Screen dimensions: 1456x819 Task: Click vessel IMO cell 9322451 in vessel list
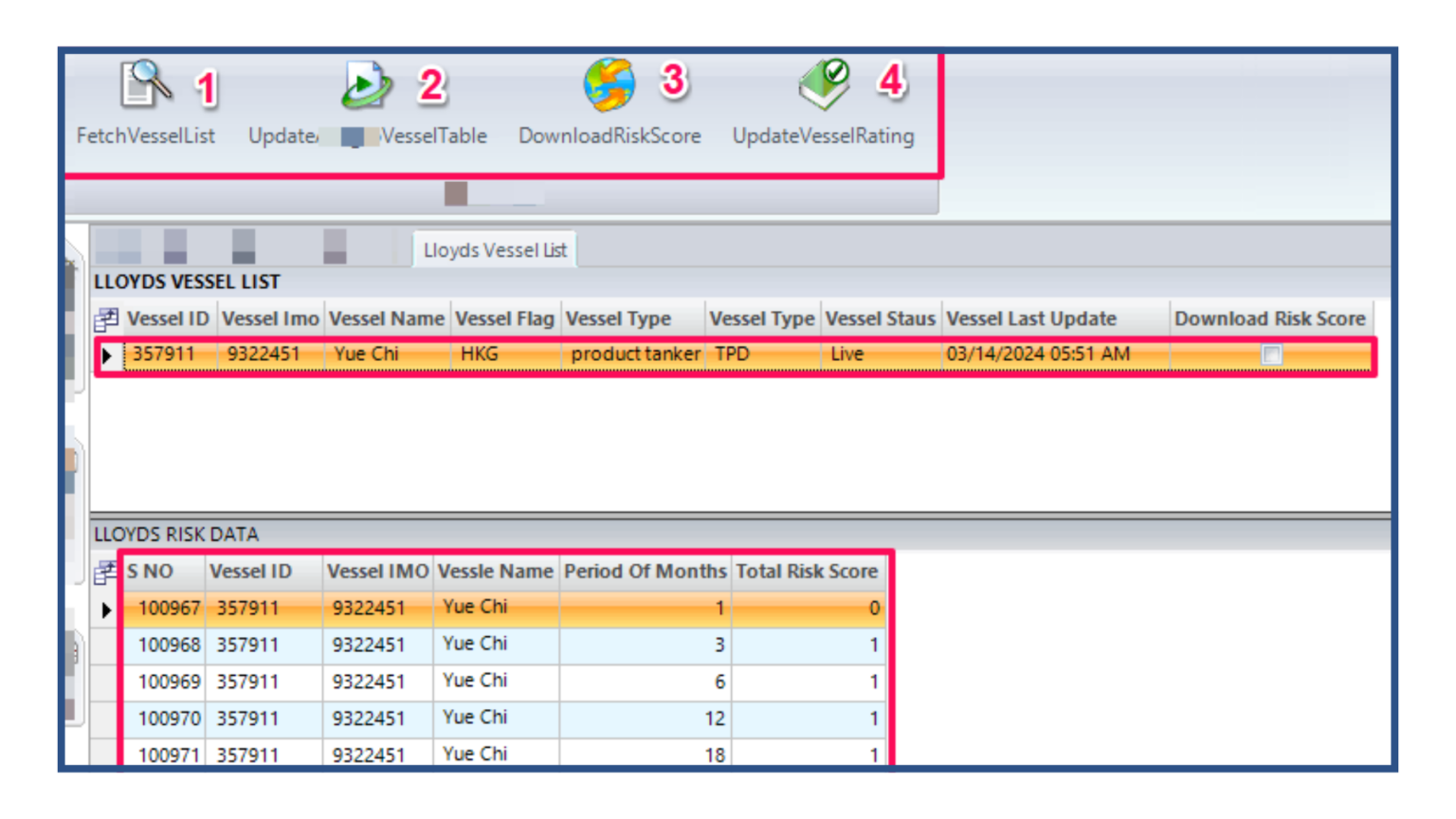click(264, 355)
